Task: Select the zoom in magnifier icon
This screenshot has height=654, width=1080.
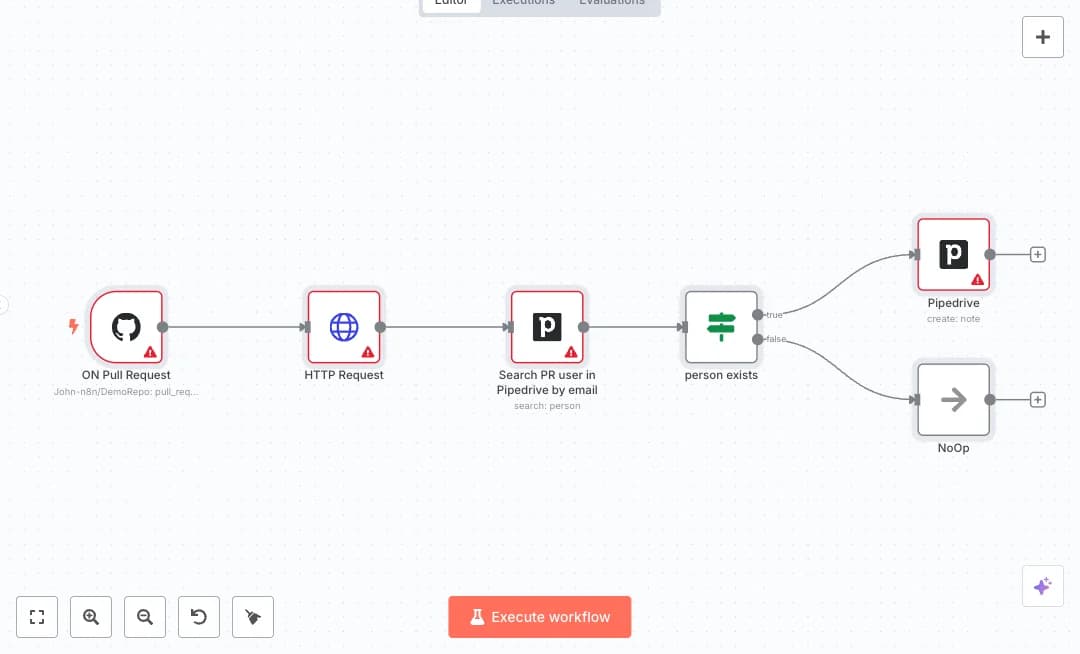Action: (91, 617)
